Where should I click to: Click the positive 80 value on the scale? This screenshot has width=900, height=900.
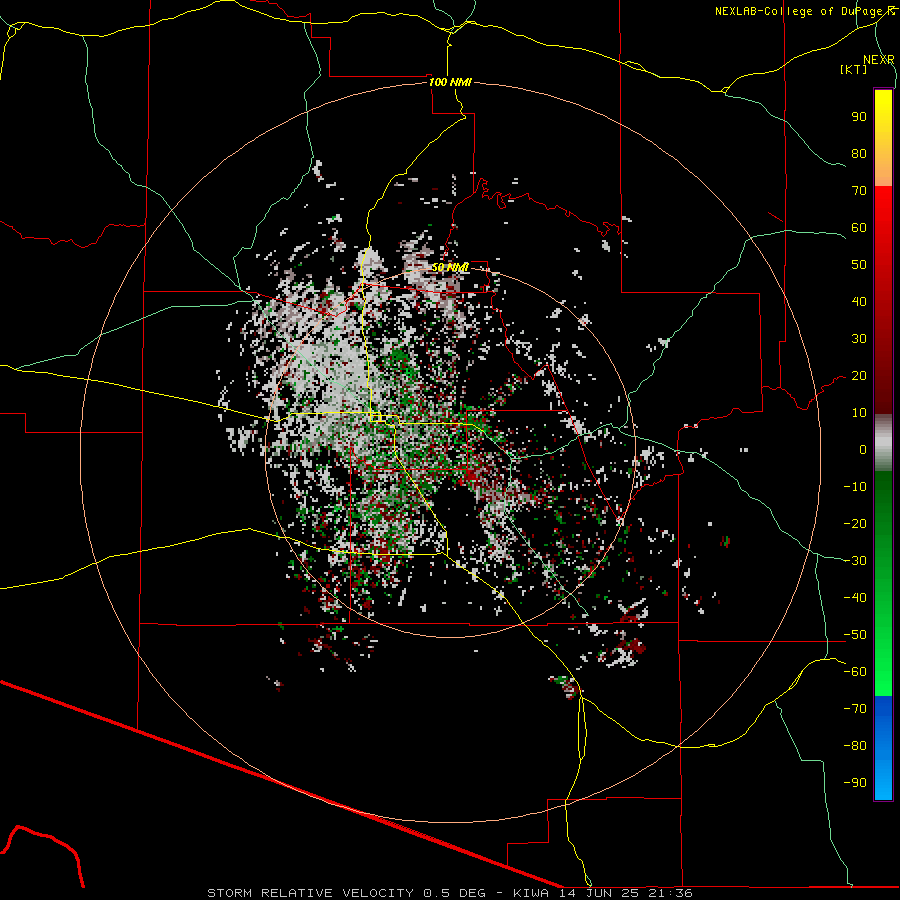[x=859, y=153]
